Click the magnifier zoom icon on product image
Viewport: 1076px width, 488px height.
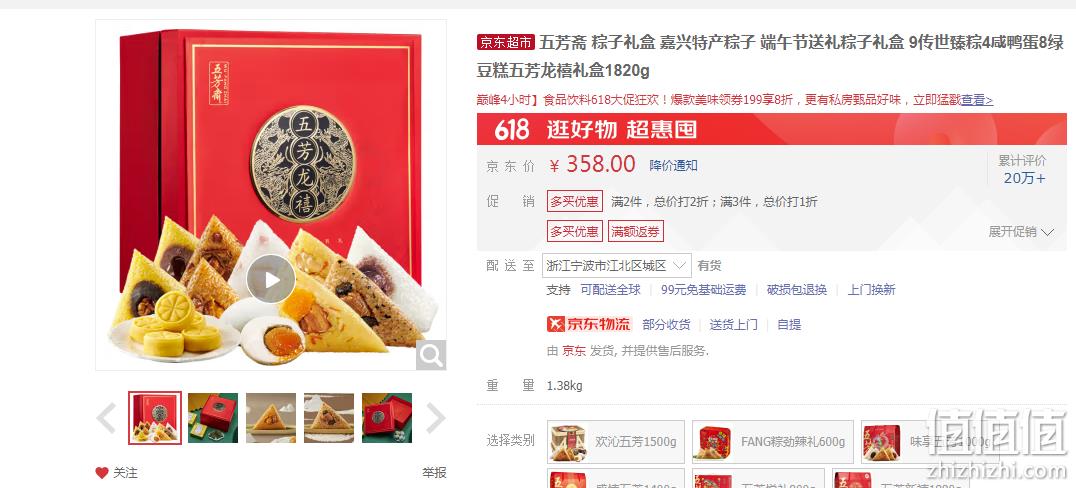pyautogui.click(x=431, y=355)
